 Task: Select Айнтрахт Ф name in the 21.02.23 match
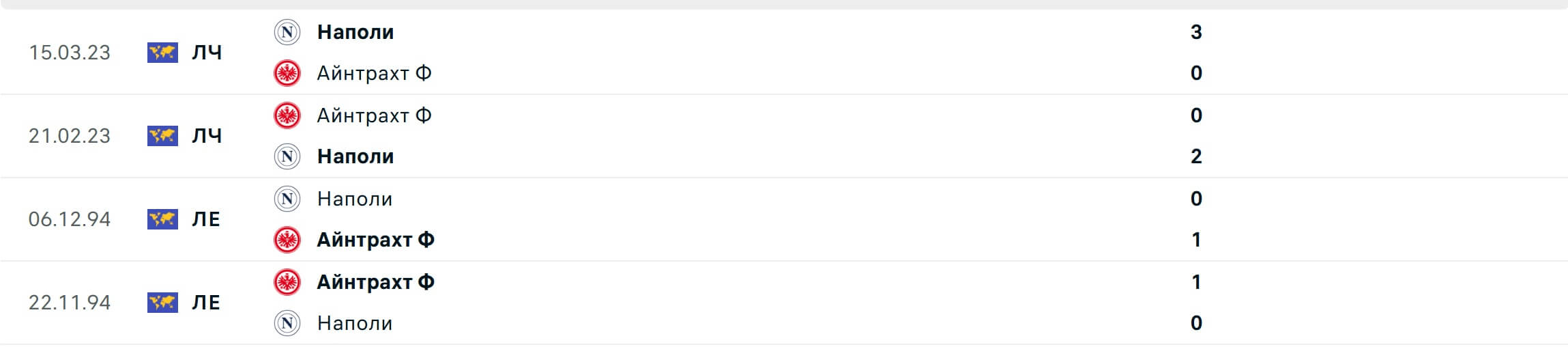(x=374, y=115)
